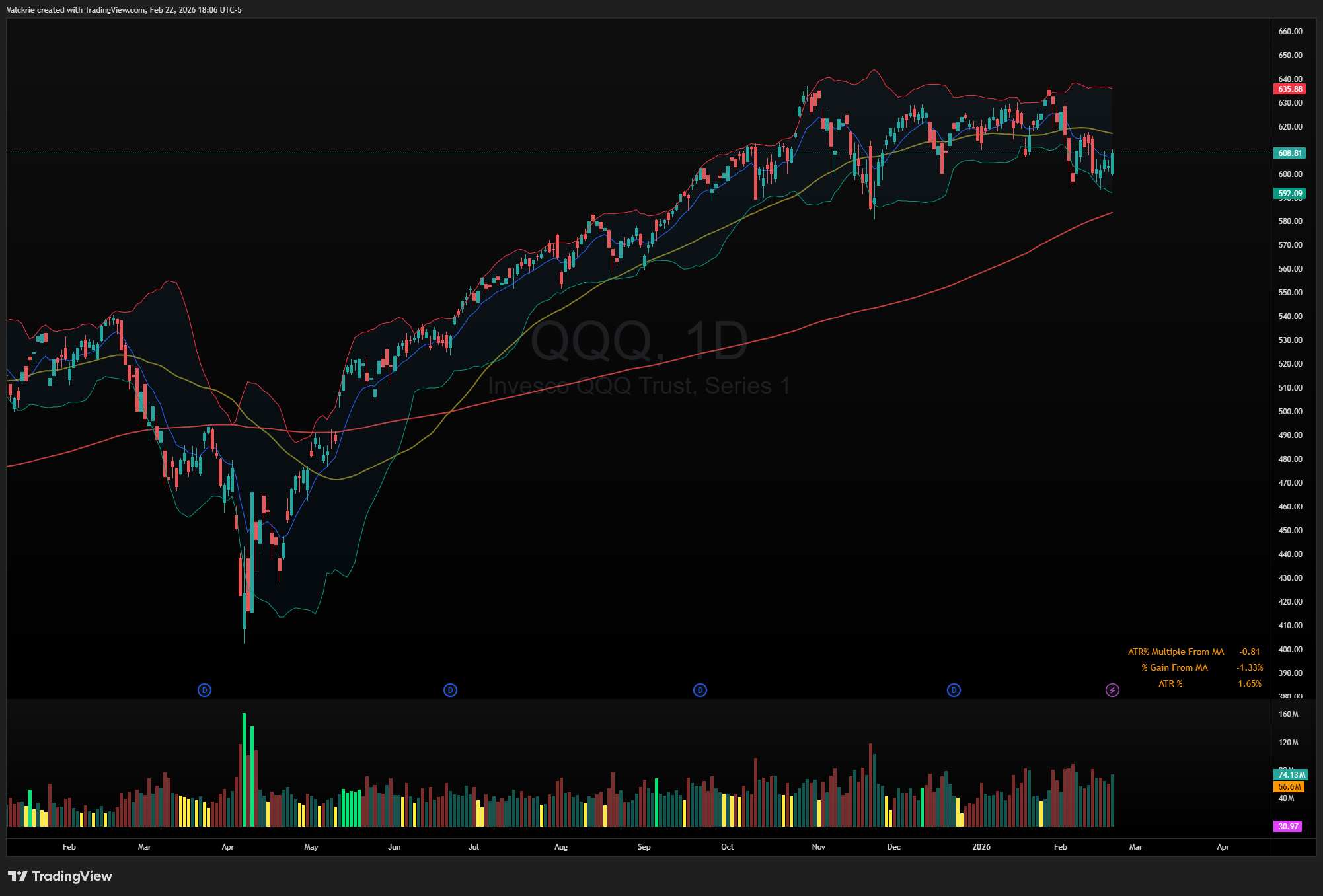Click the green 608.81 current price label
Viewport: 1323px width, 896px height.
[x=1289, y=153]
